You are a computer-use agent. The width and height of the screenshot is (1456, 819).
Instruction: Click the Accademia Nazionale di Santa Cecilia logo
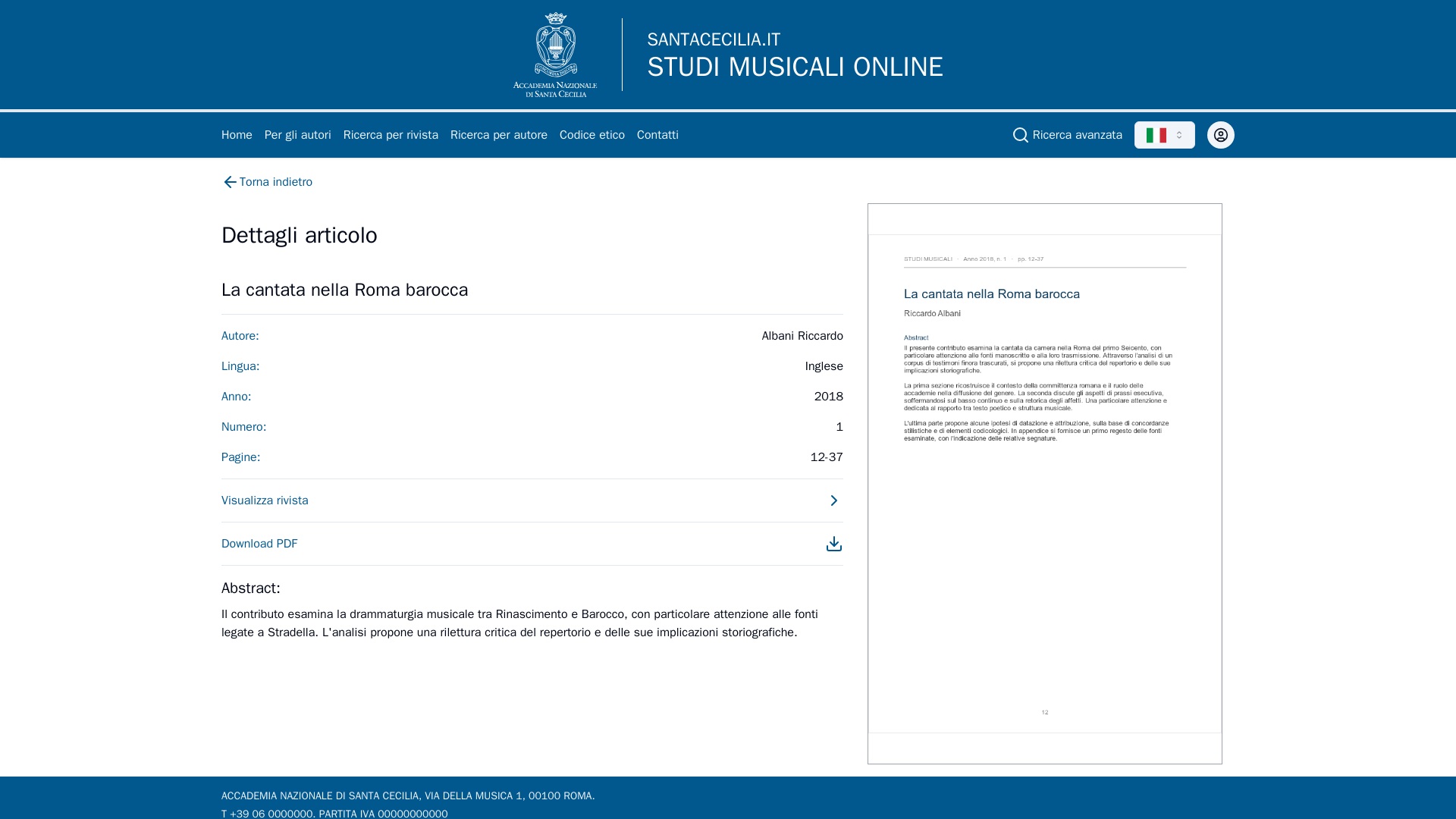tap(555, 55)
